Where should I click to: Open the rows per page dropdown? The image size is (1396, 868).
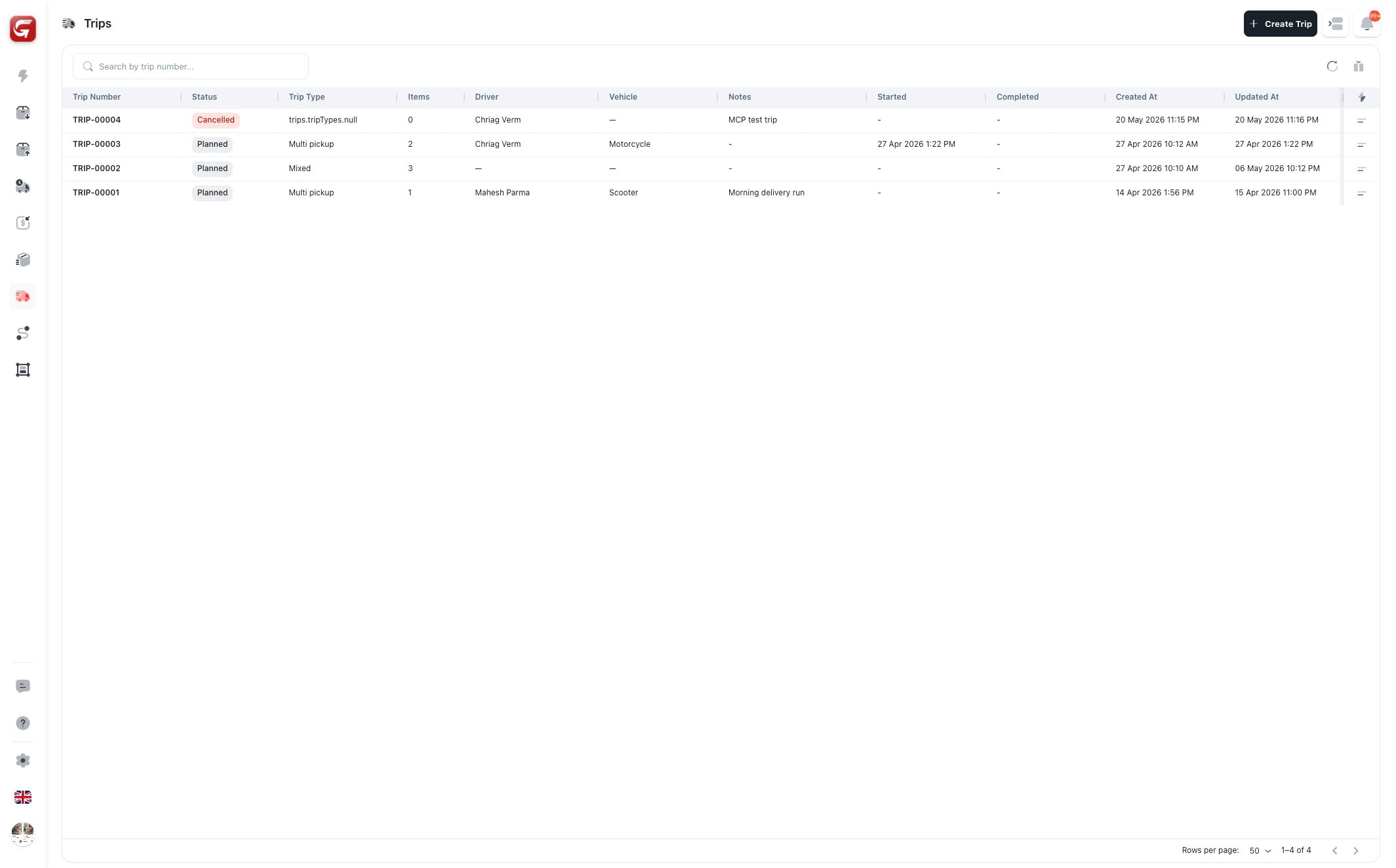tap(1260, 850)
